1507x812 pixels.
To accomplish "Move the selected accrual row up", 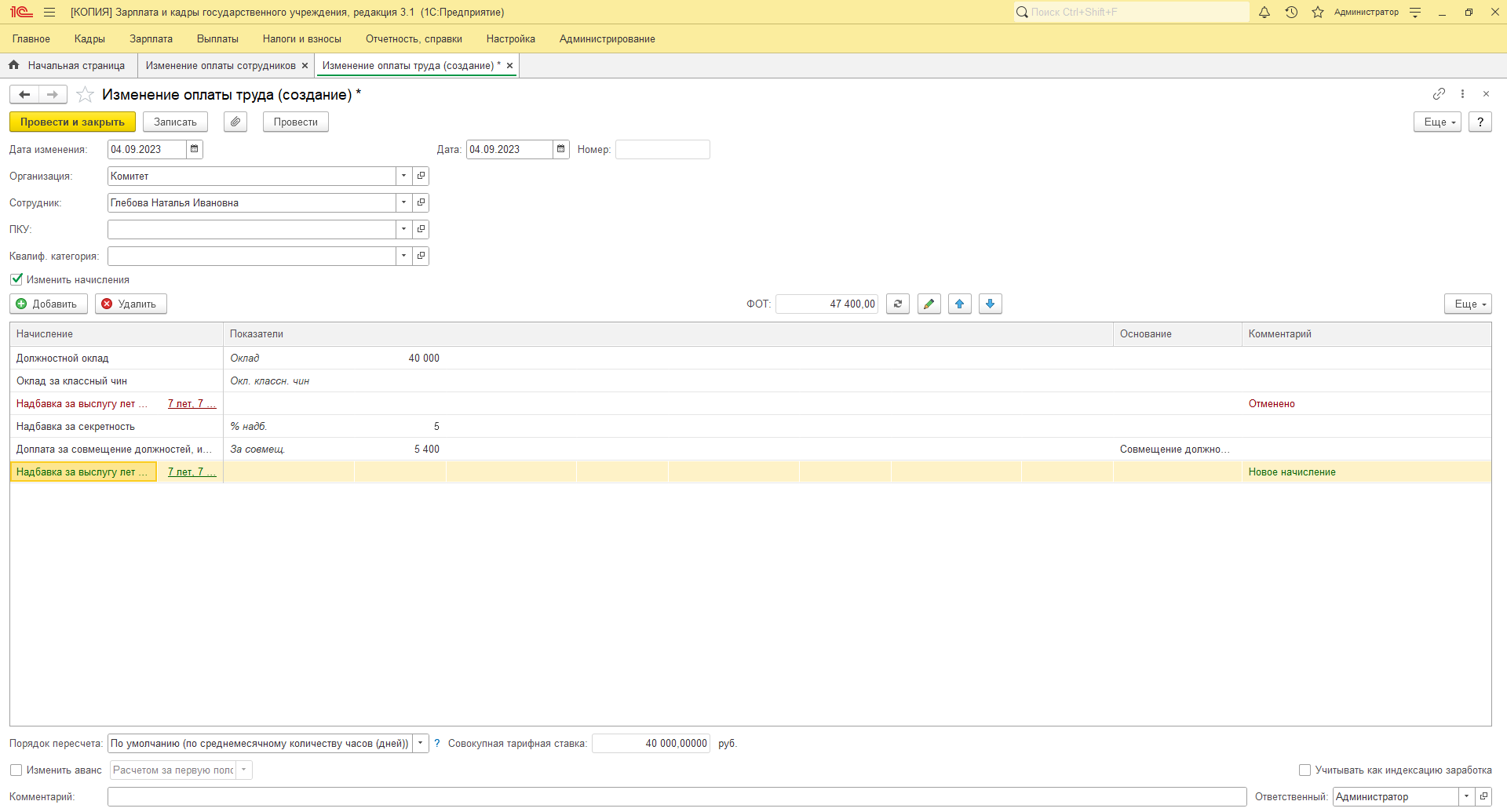I will (x=960, y=304).
